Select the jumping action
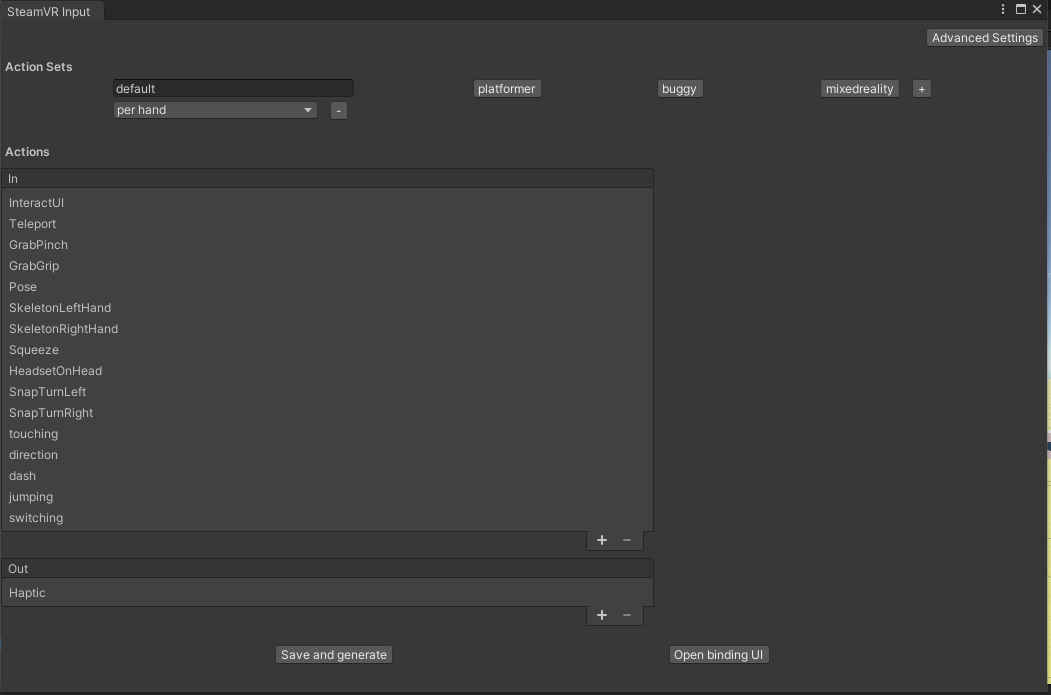 [328, 497]
